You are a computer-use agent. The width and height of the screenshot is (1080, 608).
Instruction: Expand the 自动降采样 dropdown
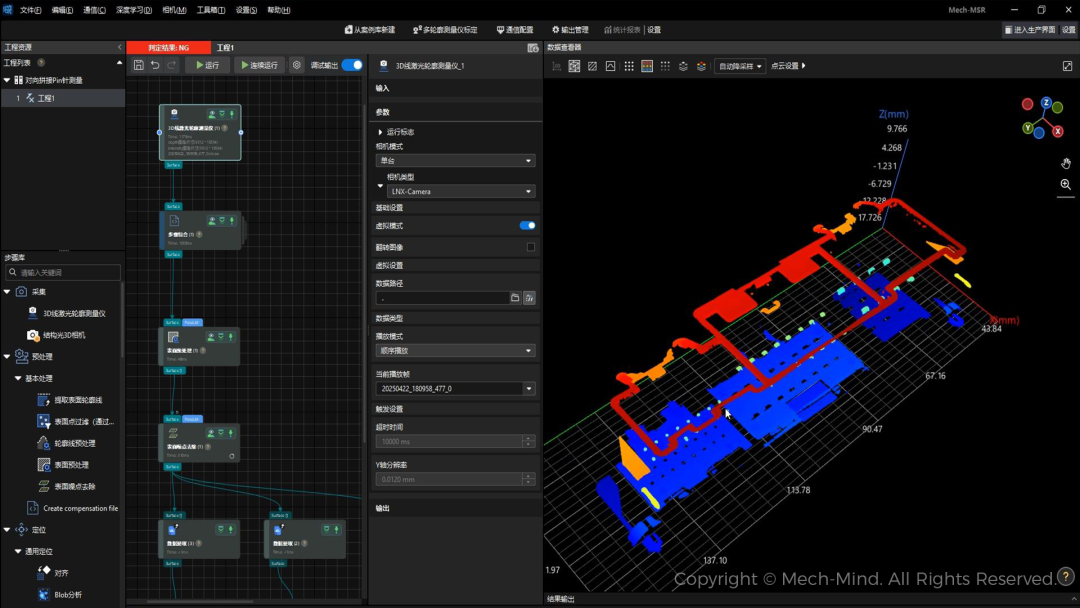click(x=739, y=66)
